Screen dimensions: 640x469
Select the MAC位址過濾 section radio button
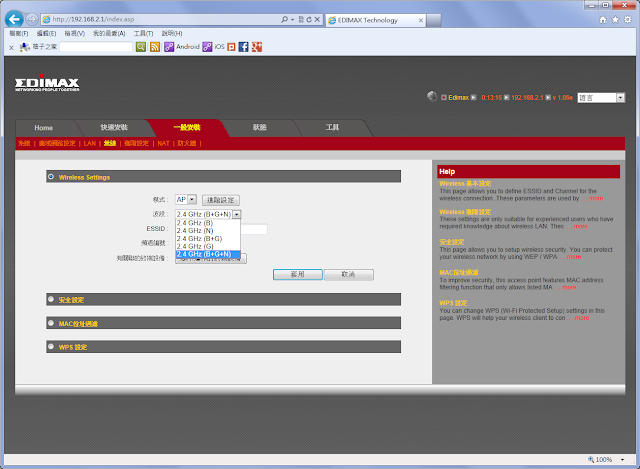pos(51,323)
